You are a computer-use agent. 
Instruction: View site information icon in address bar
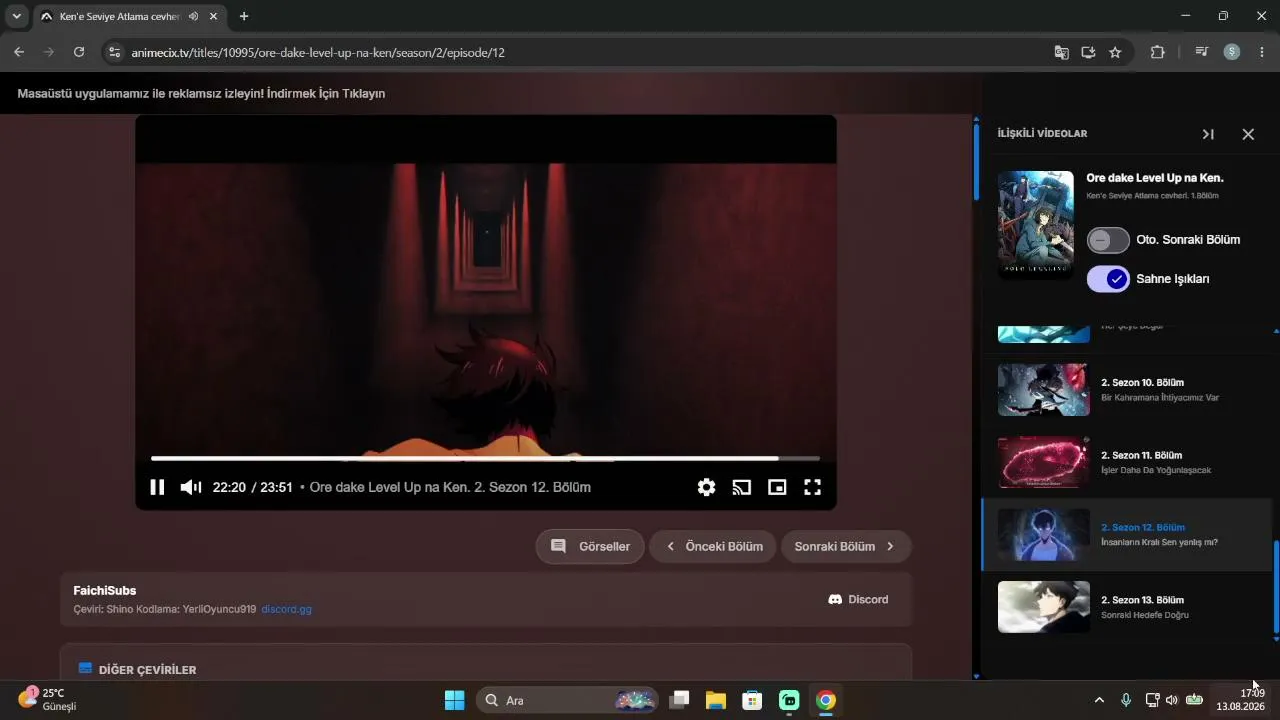(x=114, y=52)
